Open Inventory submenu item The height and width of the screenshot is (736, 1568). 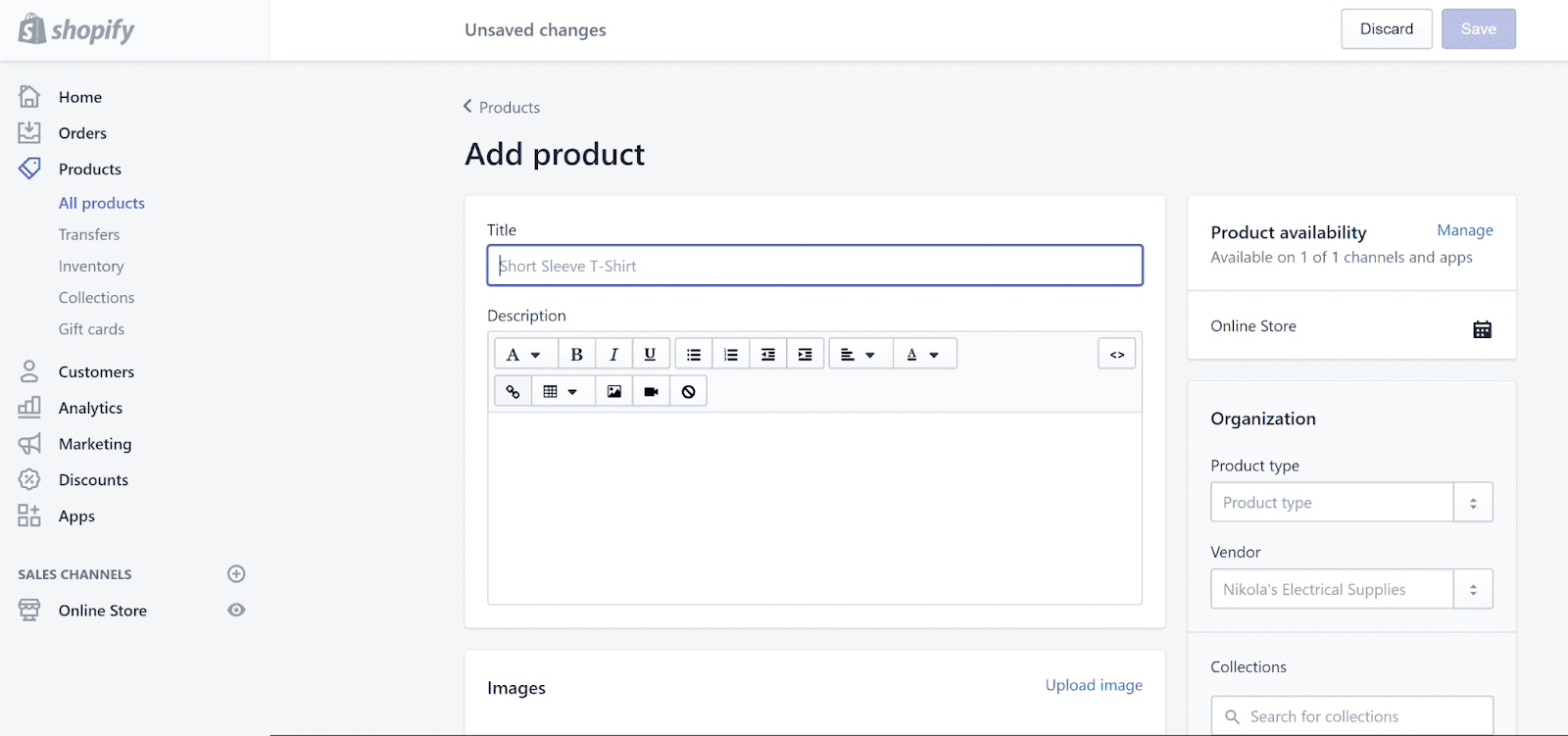point(91,266)
